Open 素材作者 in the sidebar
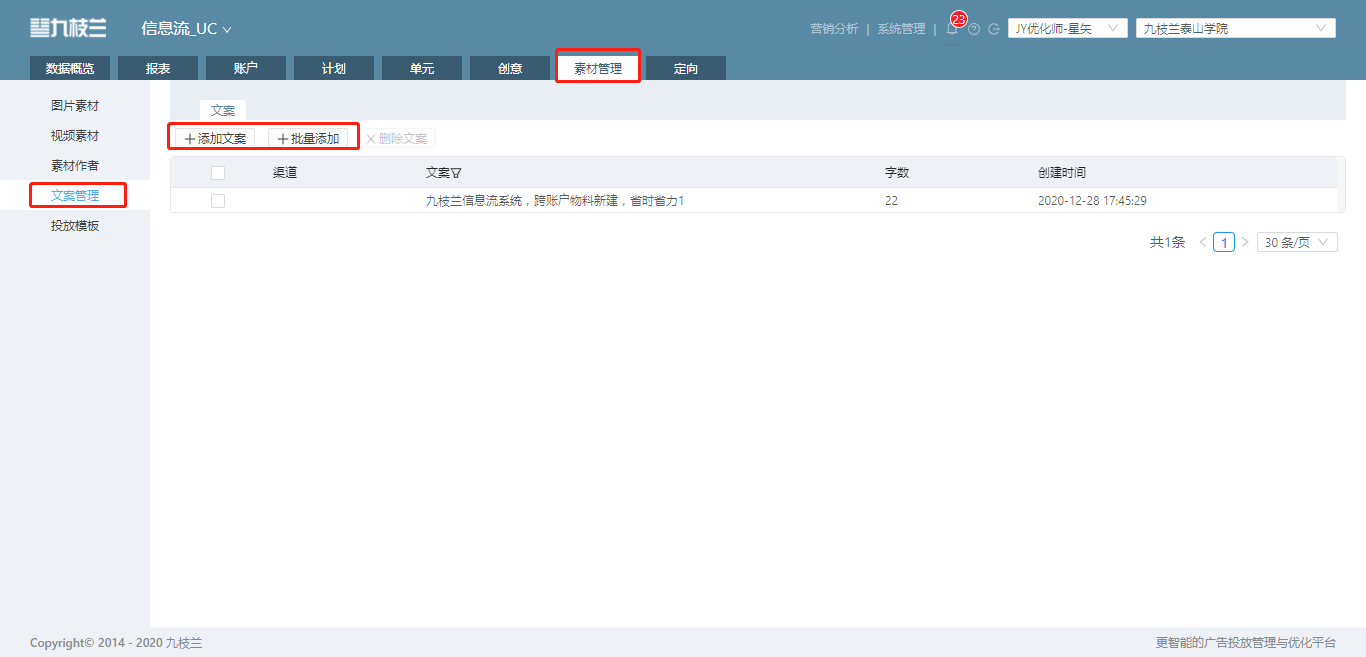Image resolution: width=1366 pixels, height=657 pixels. (x=75, y=165)
